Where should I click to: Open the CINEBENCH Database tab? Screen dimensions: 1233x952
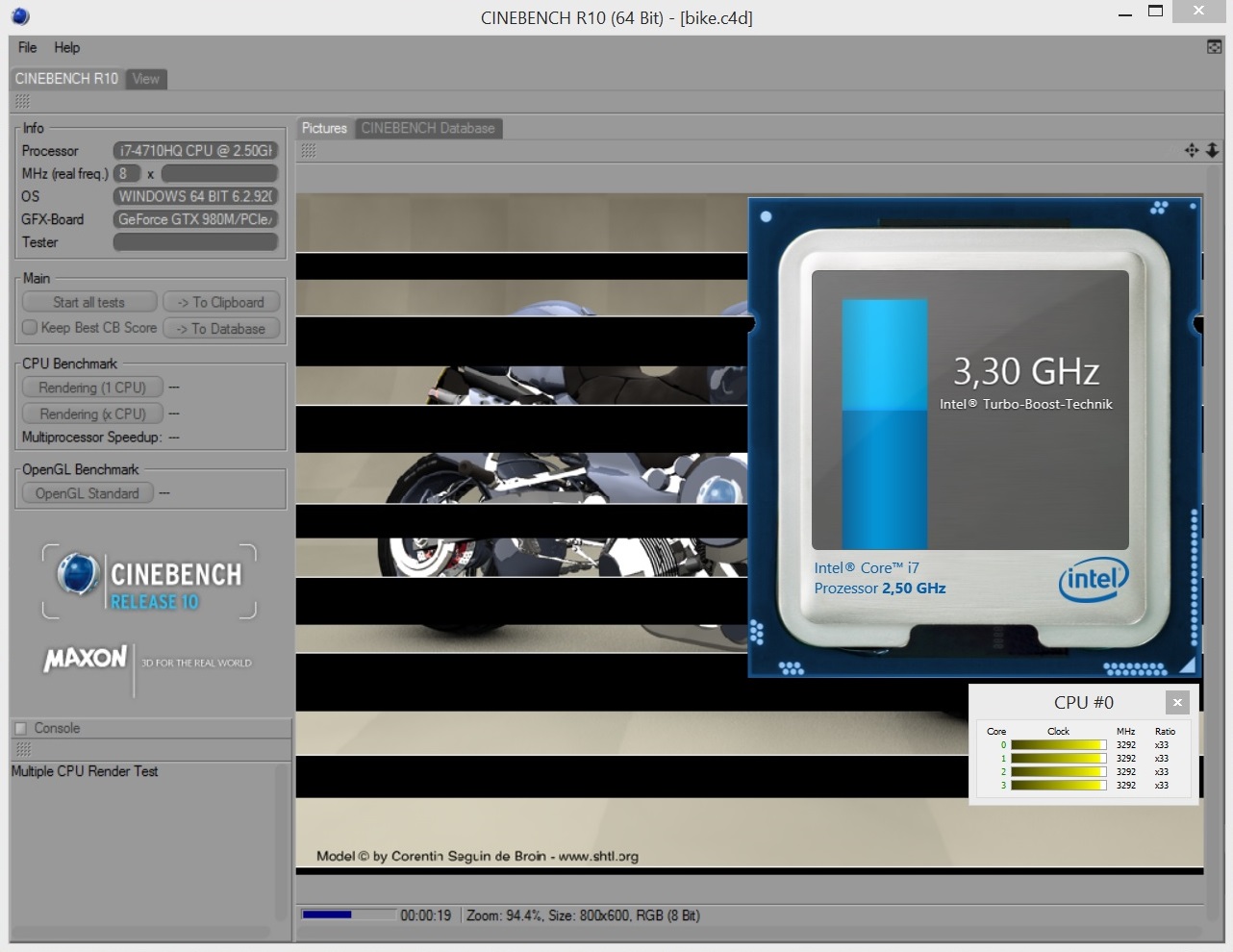coord(428,128)
